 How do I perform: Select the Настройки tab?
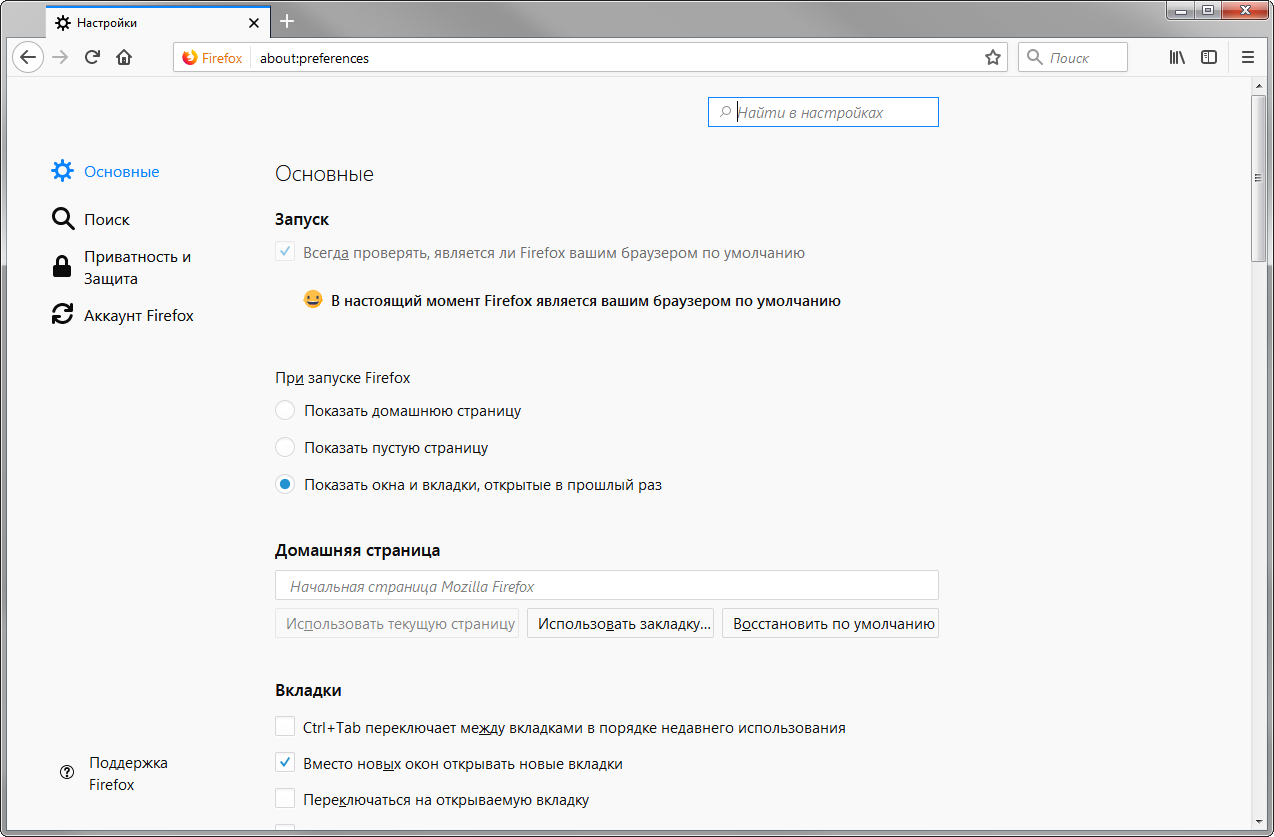(x=158, y=22)
